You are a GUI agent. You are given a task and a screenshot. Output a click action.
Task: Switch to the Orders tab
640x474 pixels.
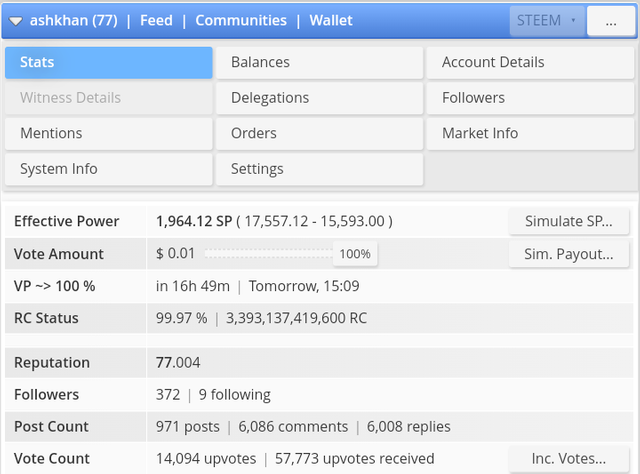pos(319,133)
